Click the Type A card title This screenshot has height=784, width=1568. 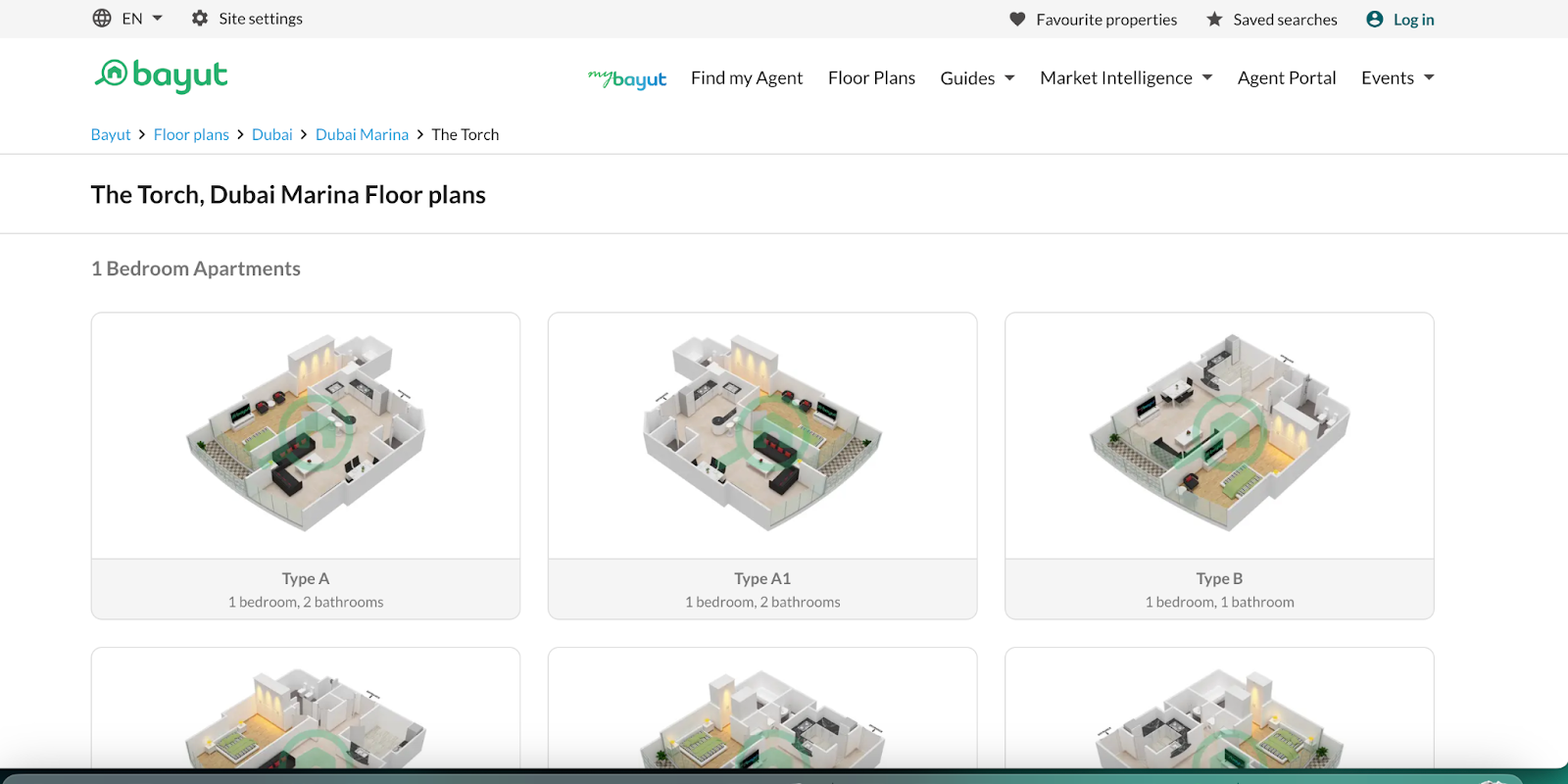tap(306, 578)
